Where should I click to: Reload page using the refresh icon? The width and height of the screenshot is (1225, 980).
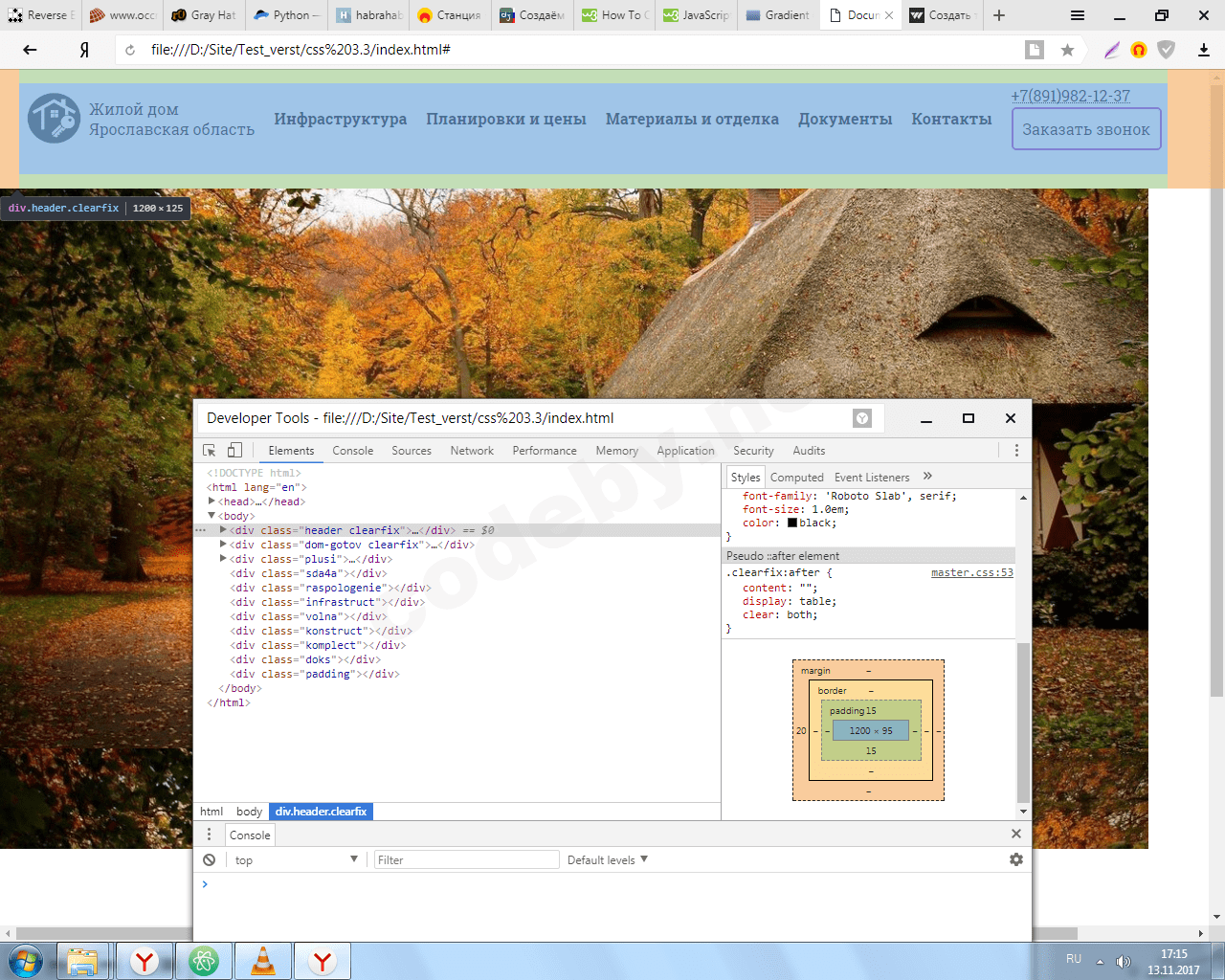[130, 50]
